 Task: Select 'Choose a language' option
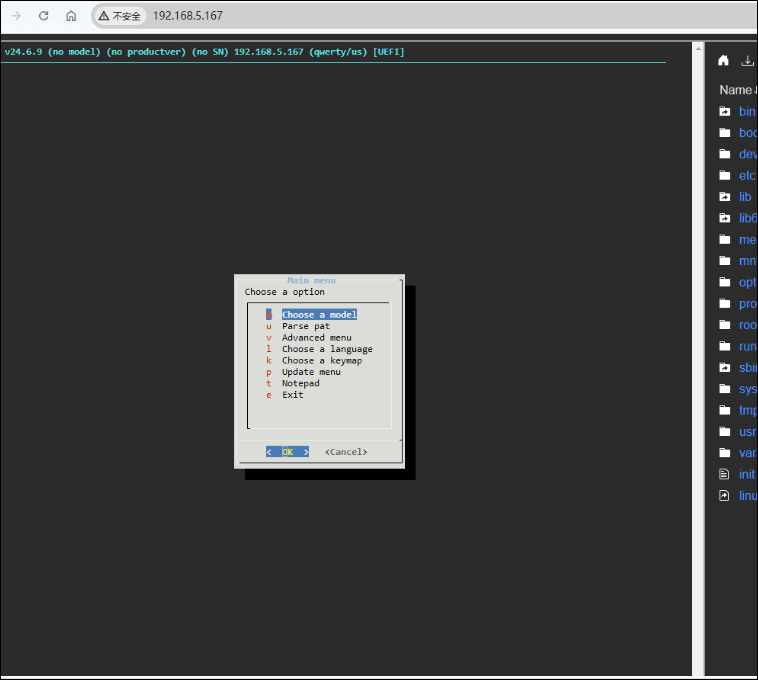pos(327,349)
